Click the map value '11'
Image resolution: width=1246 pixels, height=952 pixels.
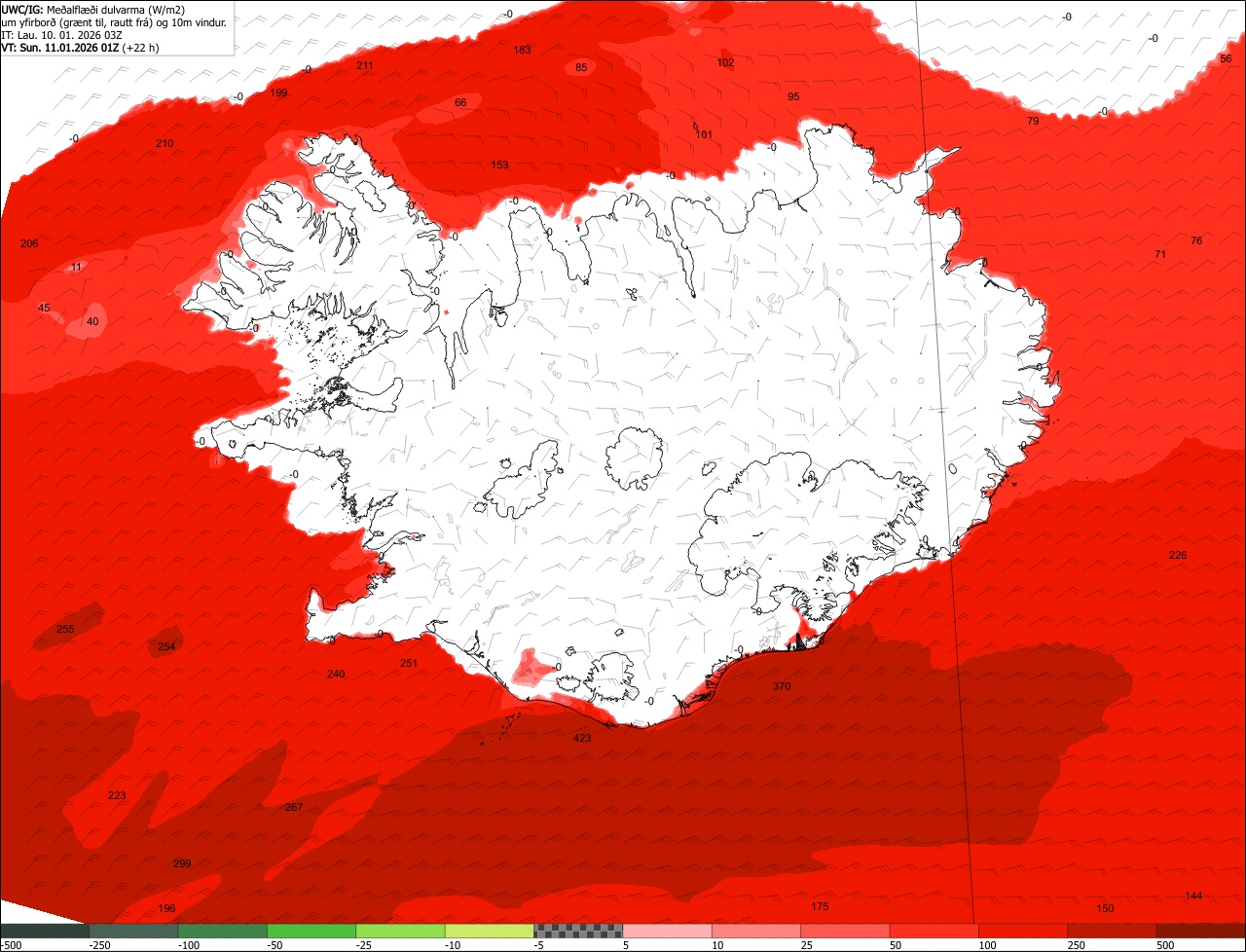click(x=76, y=267)
